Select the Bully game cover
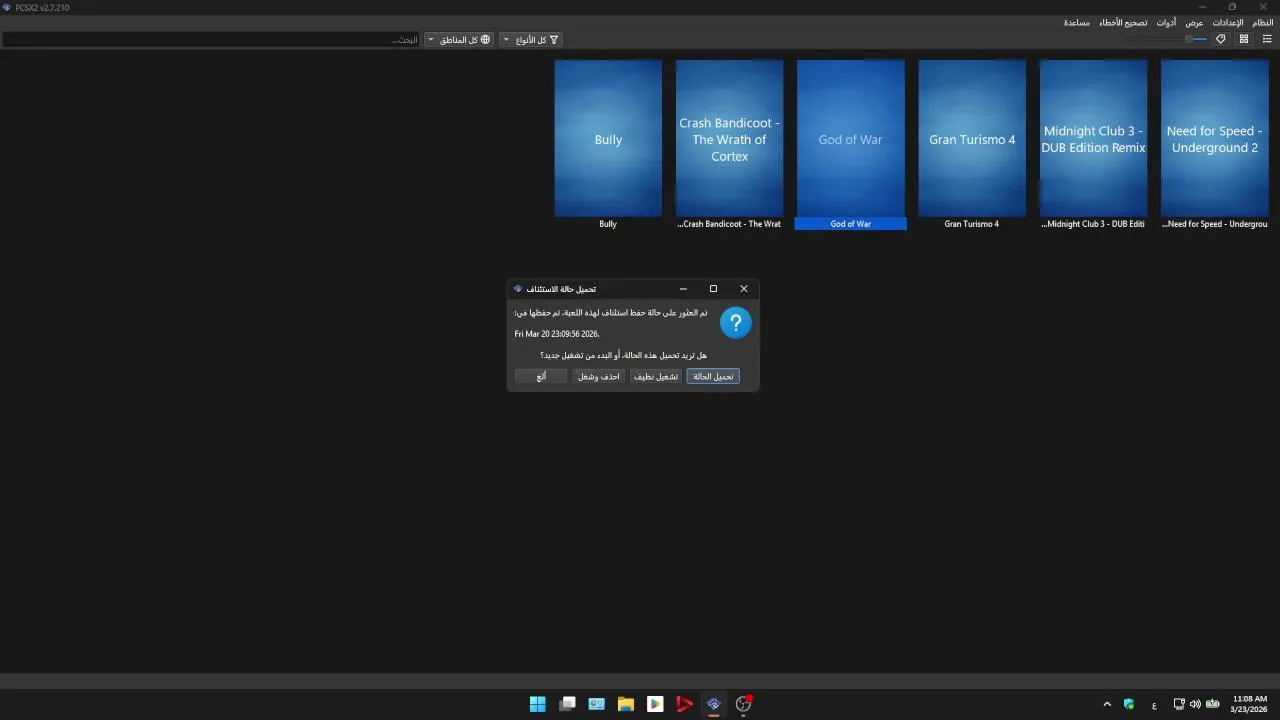This screenshot has width=1280, height=720. tap(608, 138)
